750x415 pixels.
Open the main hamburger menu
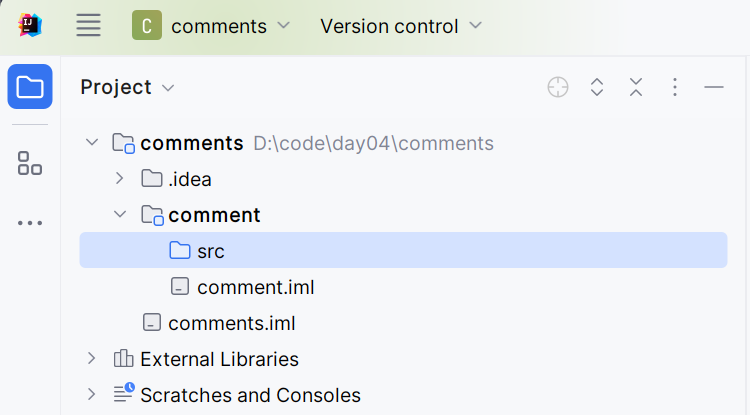[x=89, y=26]
